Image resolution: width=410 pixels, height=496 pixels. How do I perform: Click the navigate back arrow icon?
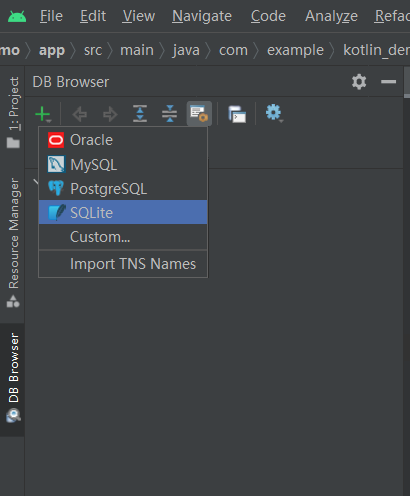click(x=80, y=114)
